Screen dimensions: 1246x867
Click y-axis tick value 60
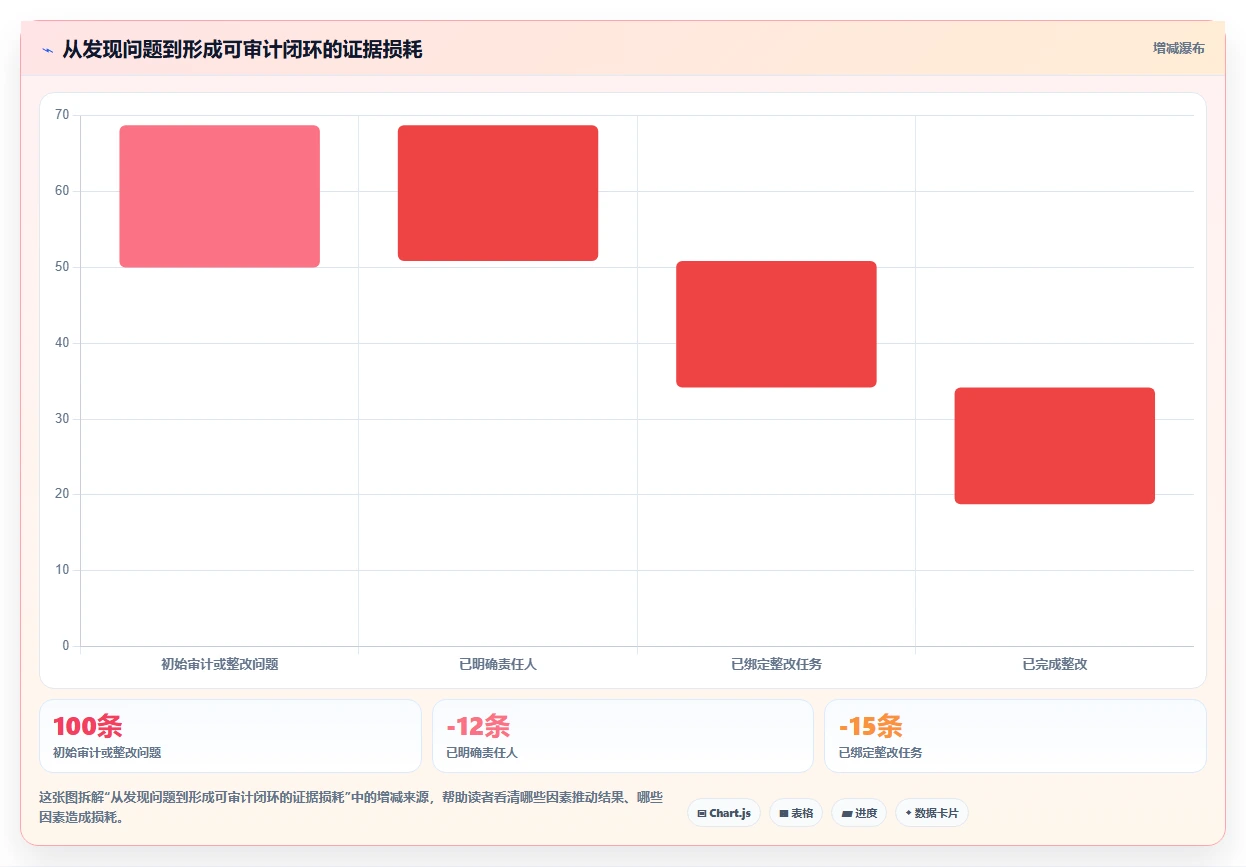point(62,191)
